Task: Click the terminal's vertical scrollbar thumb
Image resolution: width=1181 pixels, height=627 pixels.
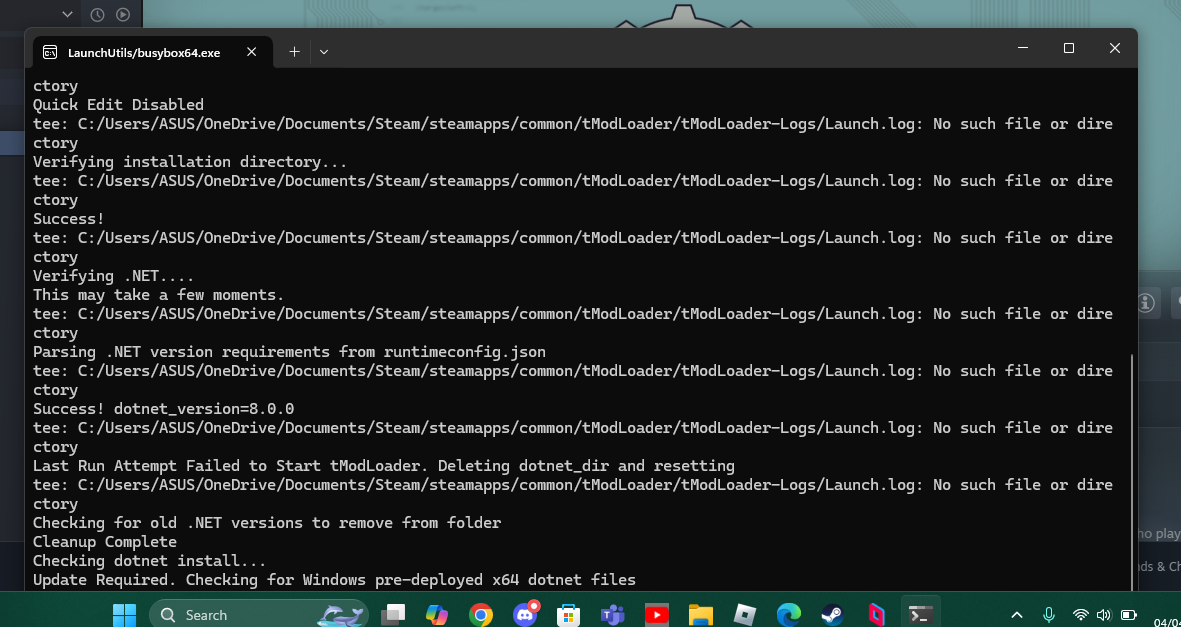Action: click(1132, 472)
